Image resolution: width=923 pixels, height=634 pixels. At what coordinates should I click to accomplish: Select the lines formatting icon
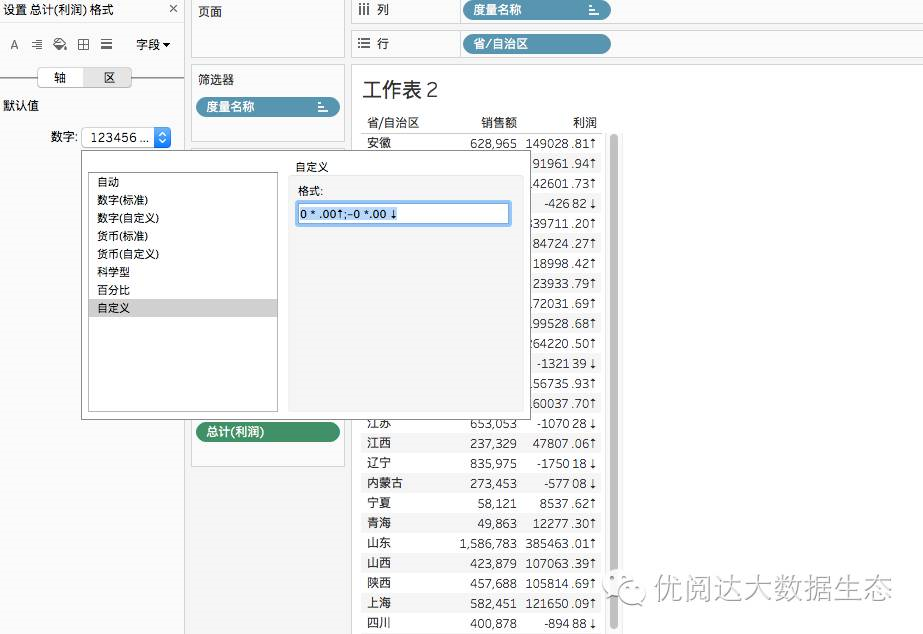(105, 44)
